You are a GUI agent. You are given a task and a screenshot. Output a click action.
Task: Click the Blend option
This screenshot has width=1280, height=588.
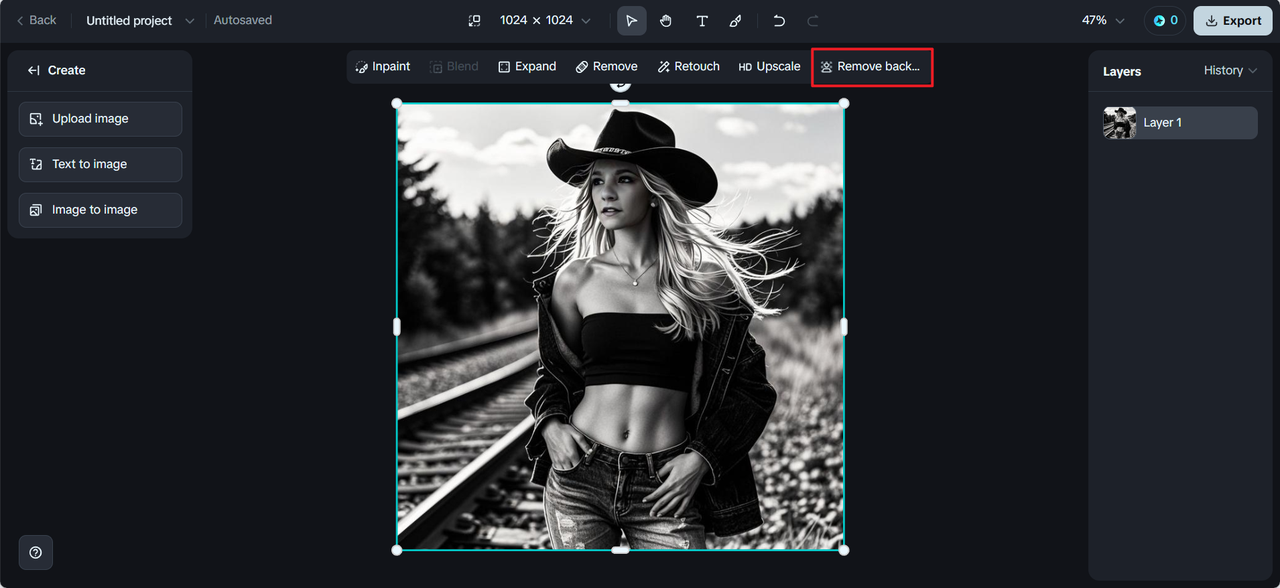click(x=454, y=67)
